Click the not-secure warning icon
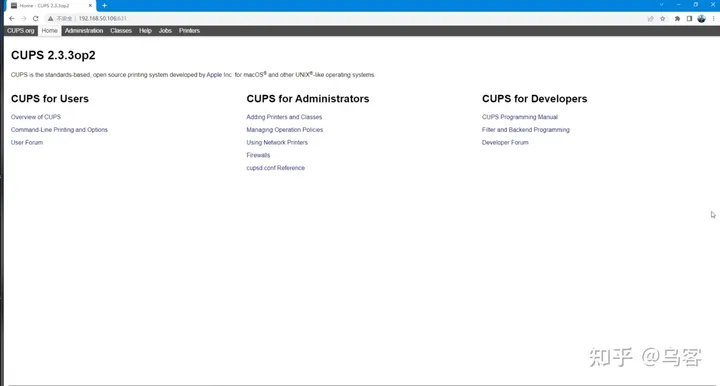The image size is (720, 386). coord(51,18)
